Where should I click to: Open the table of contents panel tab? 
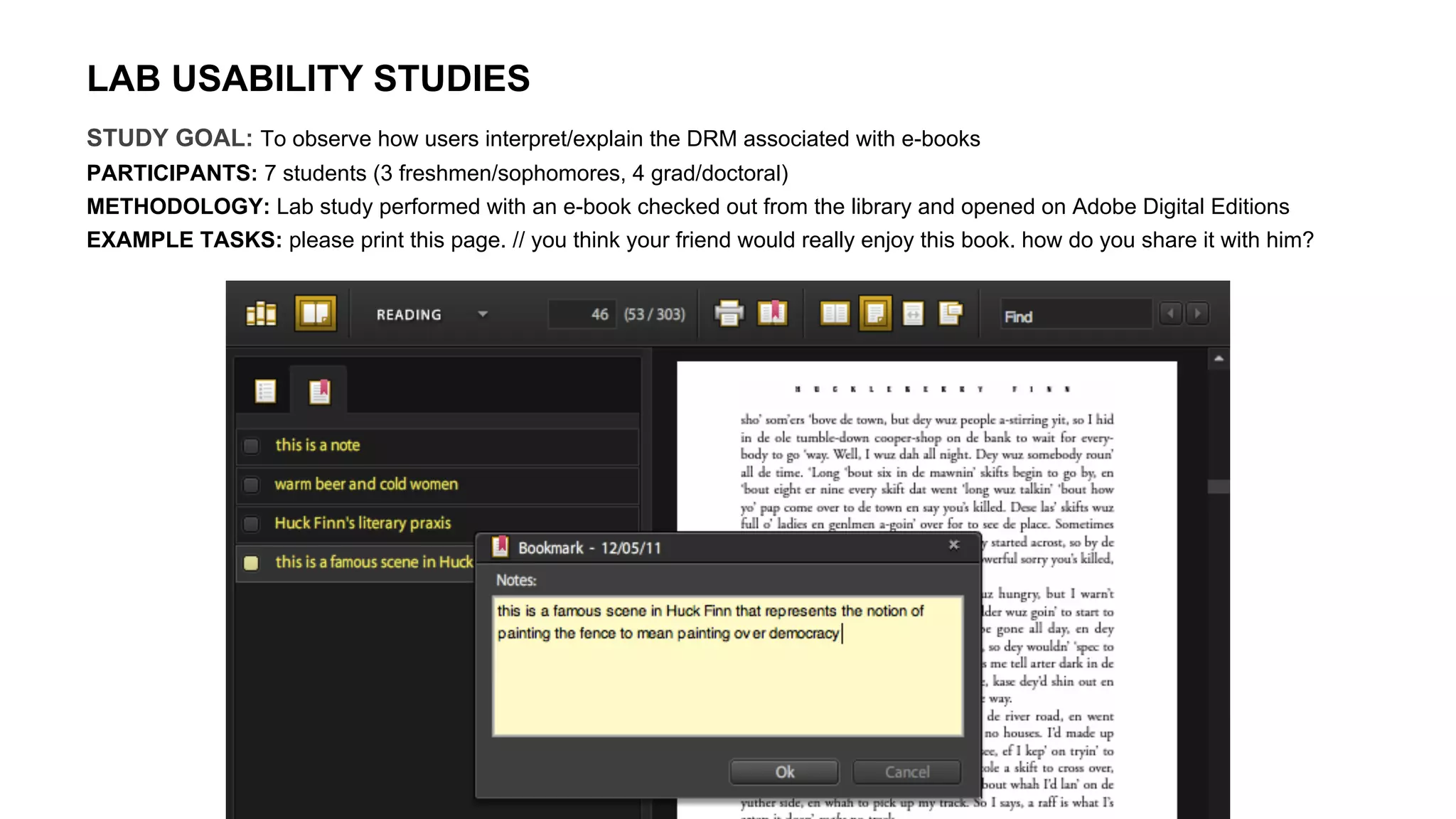click(x=265, y=391)
